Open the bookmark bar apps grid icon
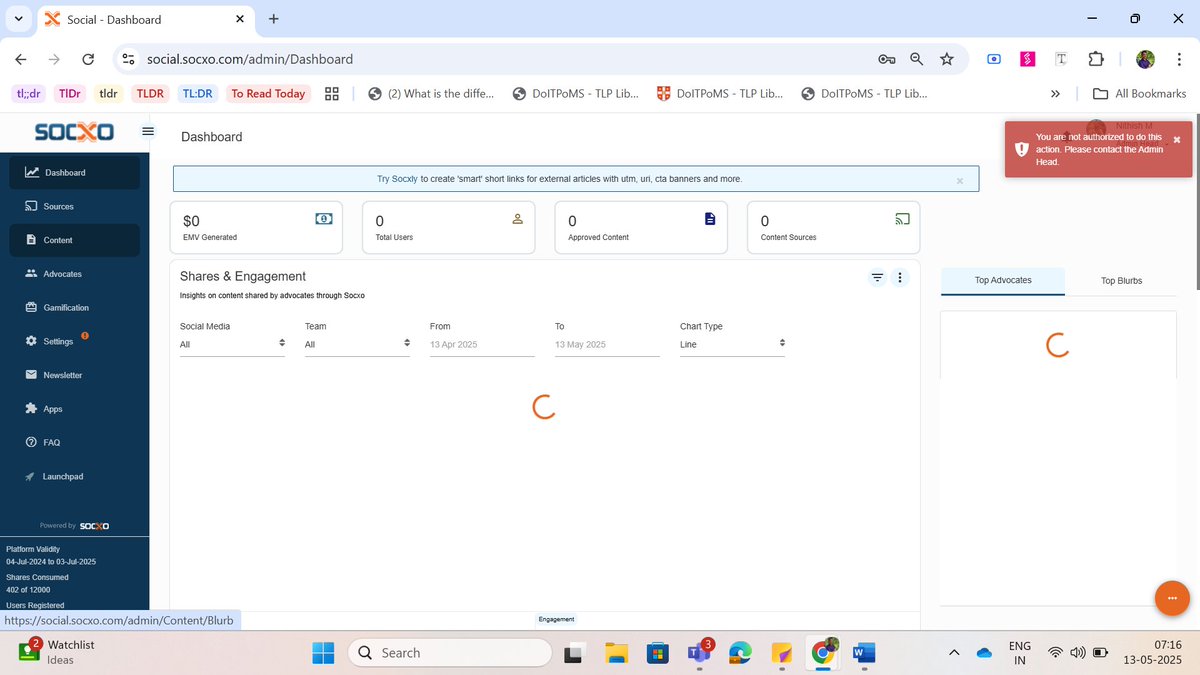The width and height of the screenshot is (1200, 675). (332, 93)
